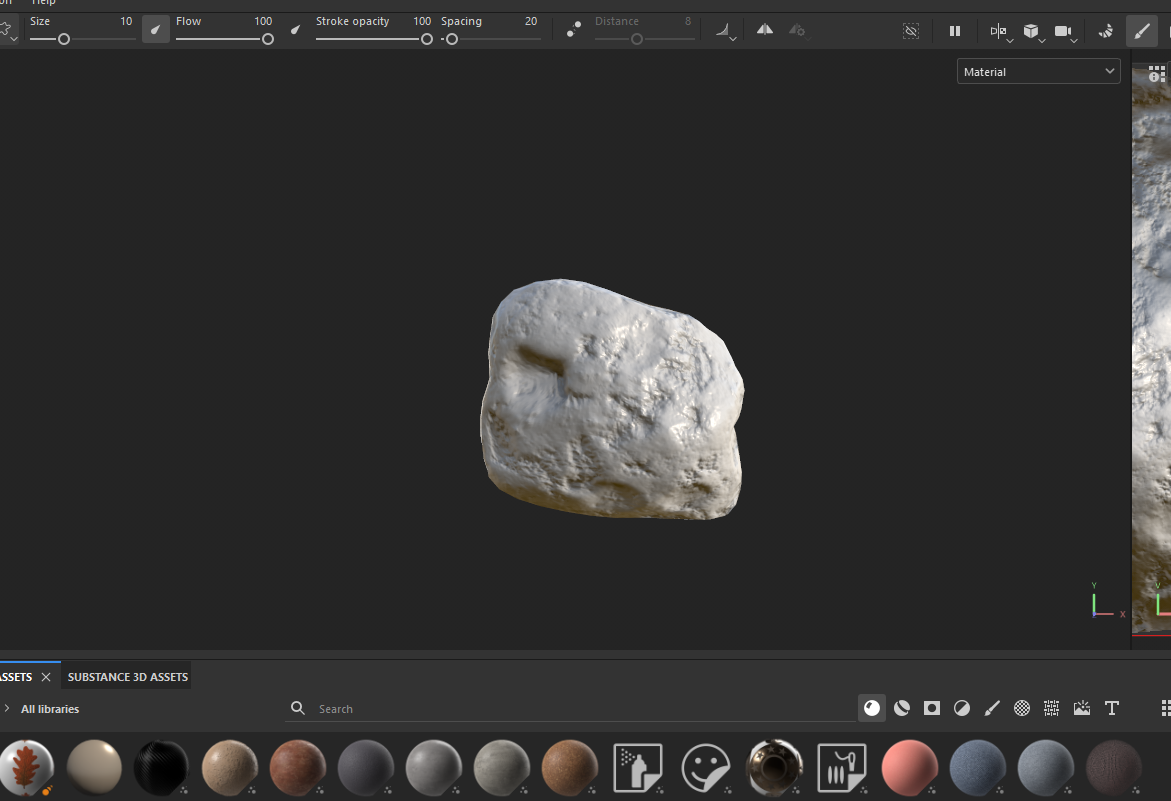The height and width of the screenshot is (801, 1171).
Task: Click the Spacing value 20
Action: coord(531,21)
